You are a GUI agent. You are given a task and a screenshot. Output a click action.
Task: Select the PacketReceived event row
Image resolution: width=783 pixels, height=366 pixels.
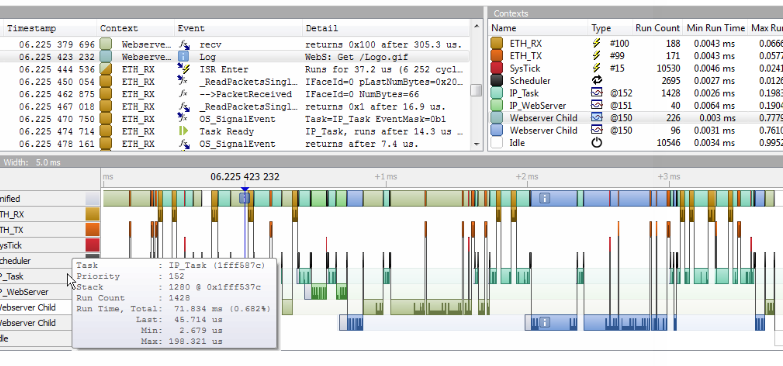coord(235,94)
